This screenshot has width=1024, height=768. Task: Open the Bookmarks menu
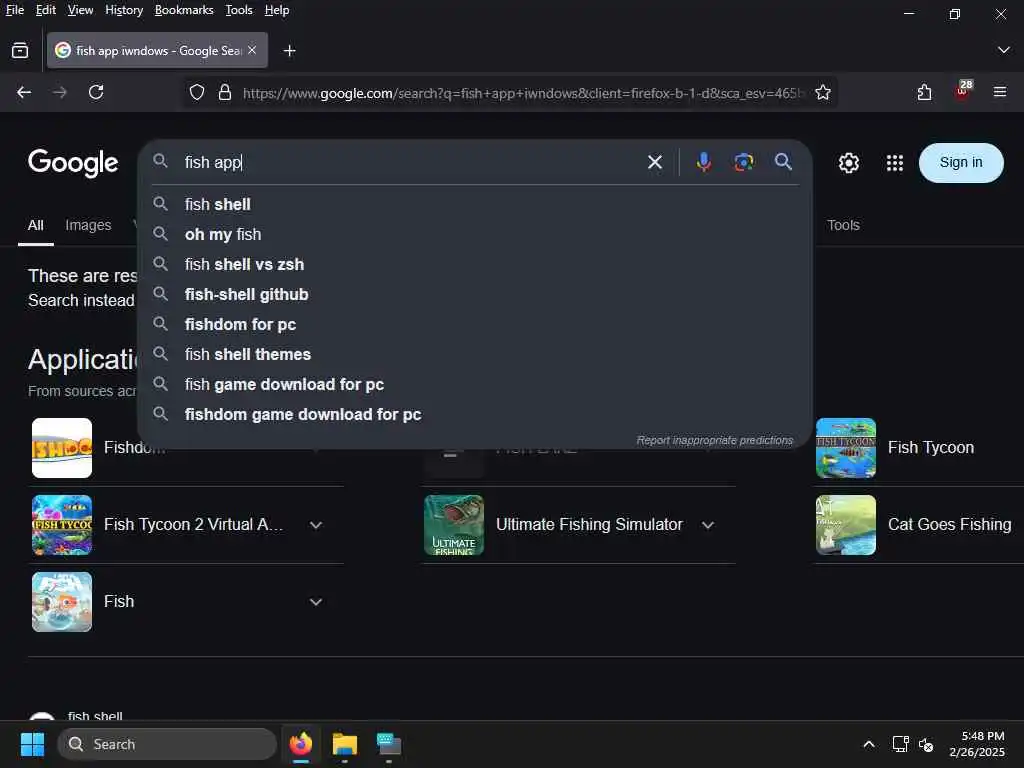(184, 10)
